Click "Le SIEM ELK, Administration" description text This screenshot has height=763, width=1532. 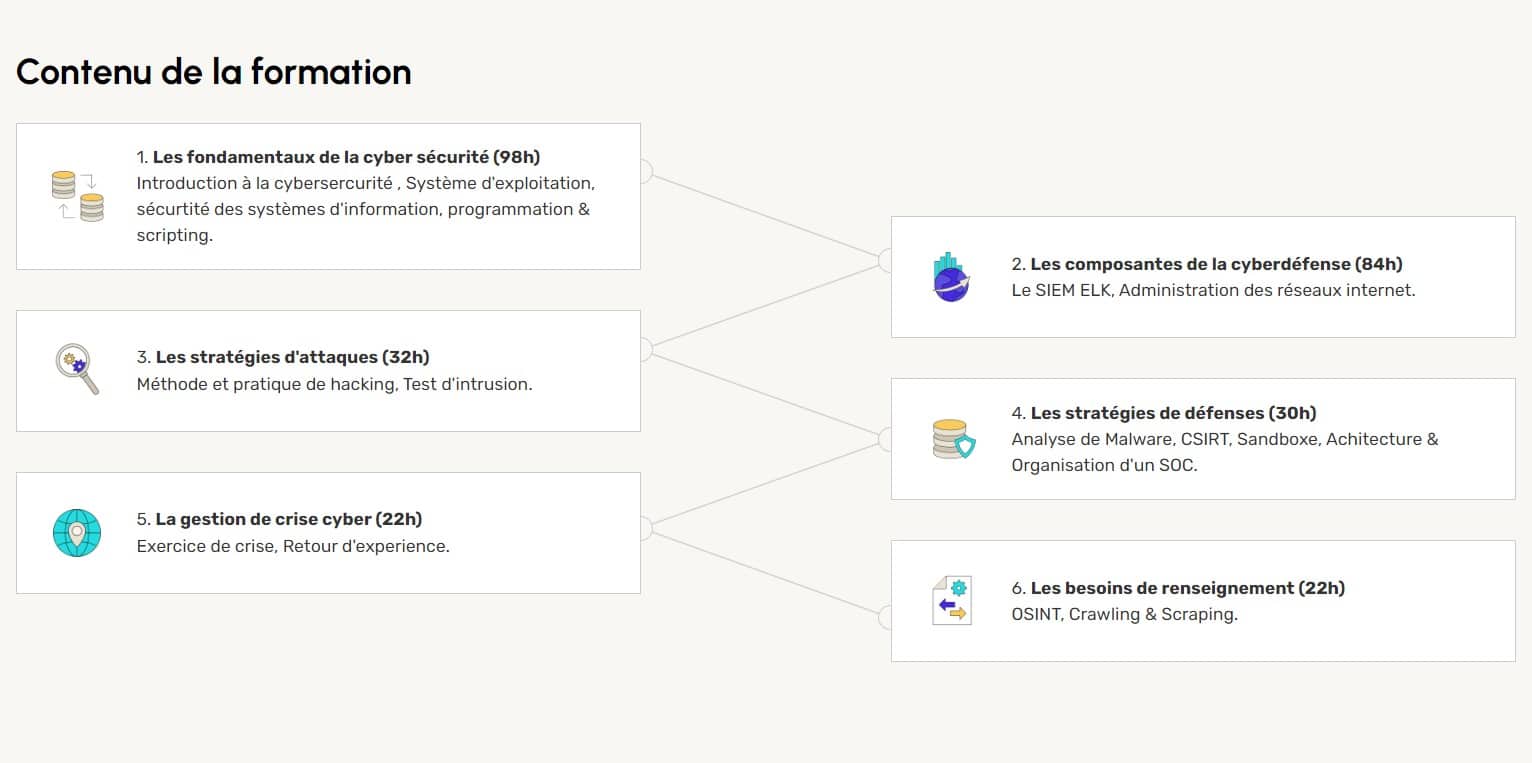coord(1213,290)
